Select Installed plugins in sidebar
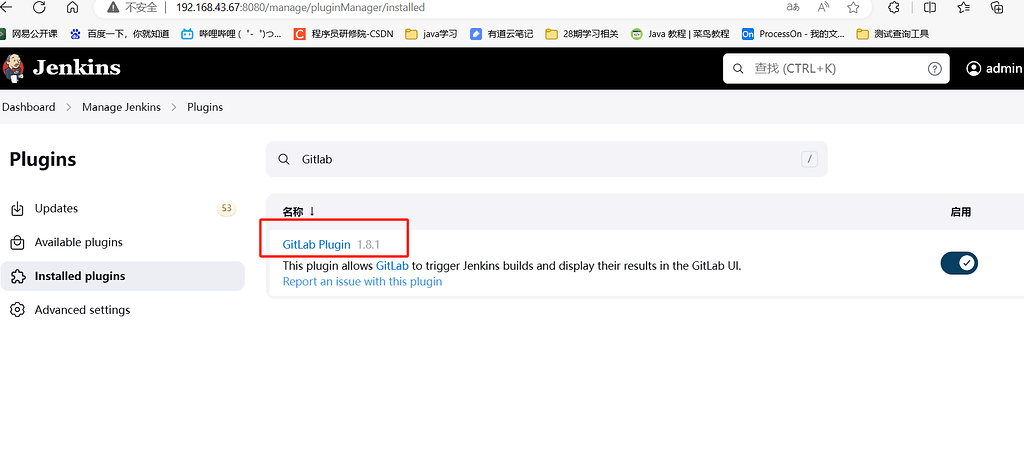Viewport: 1024px width, 471px height. click(79, 276)
